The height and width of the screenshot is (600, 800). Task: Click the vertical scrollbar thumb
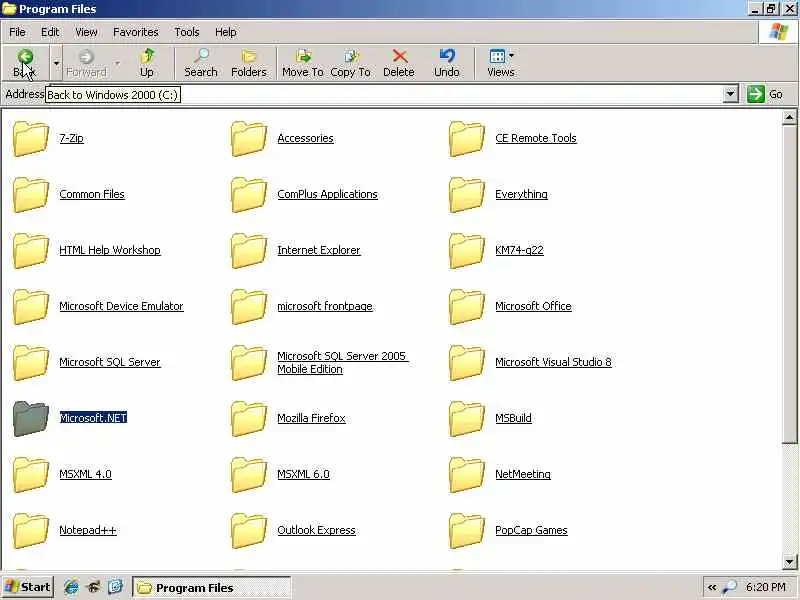click(x=789, y=284)
